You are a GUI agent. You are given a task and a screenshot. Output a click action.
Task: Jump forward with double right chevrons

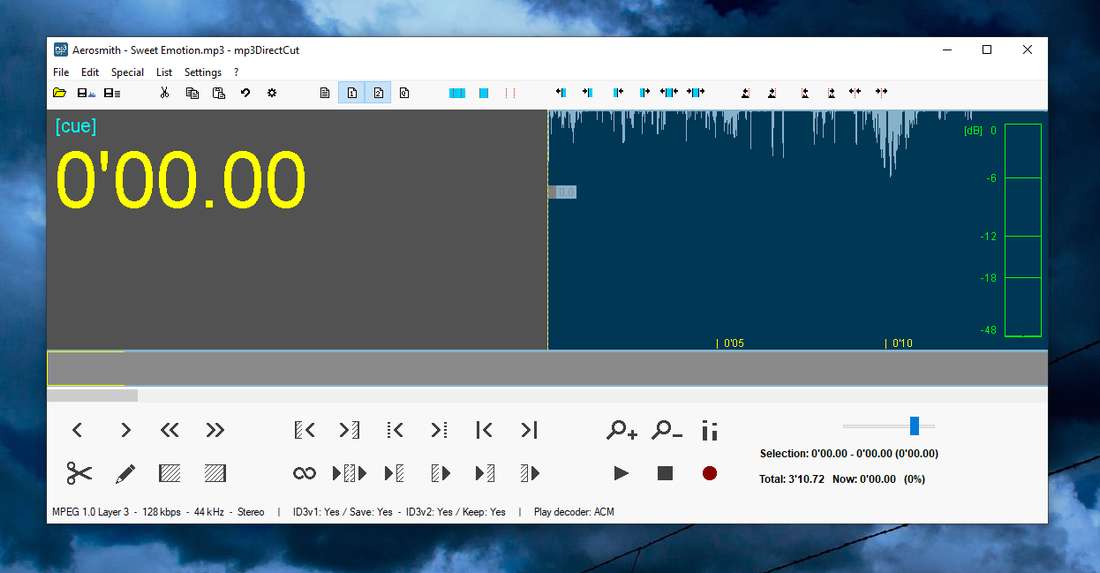click(x=215, y=430)
